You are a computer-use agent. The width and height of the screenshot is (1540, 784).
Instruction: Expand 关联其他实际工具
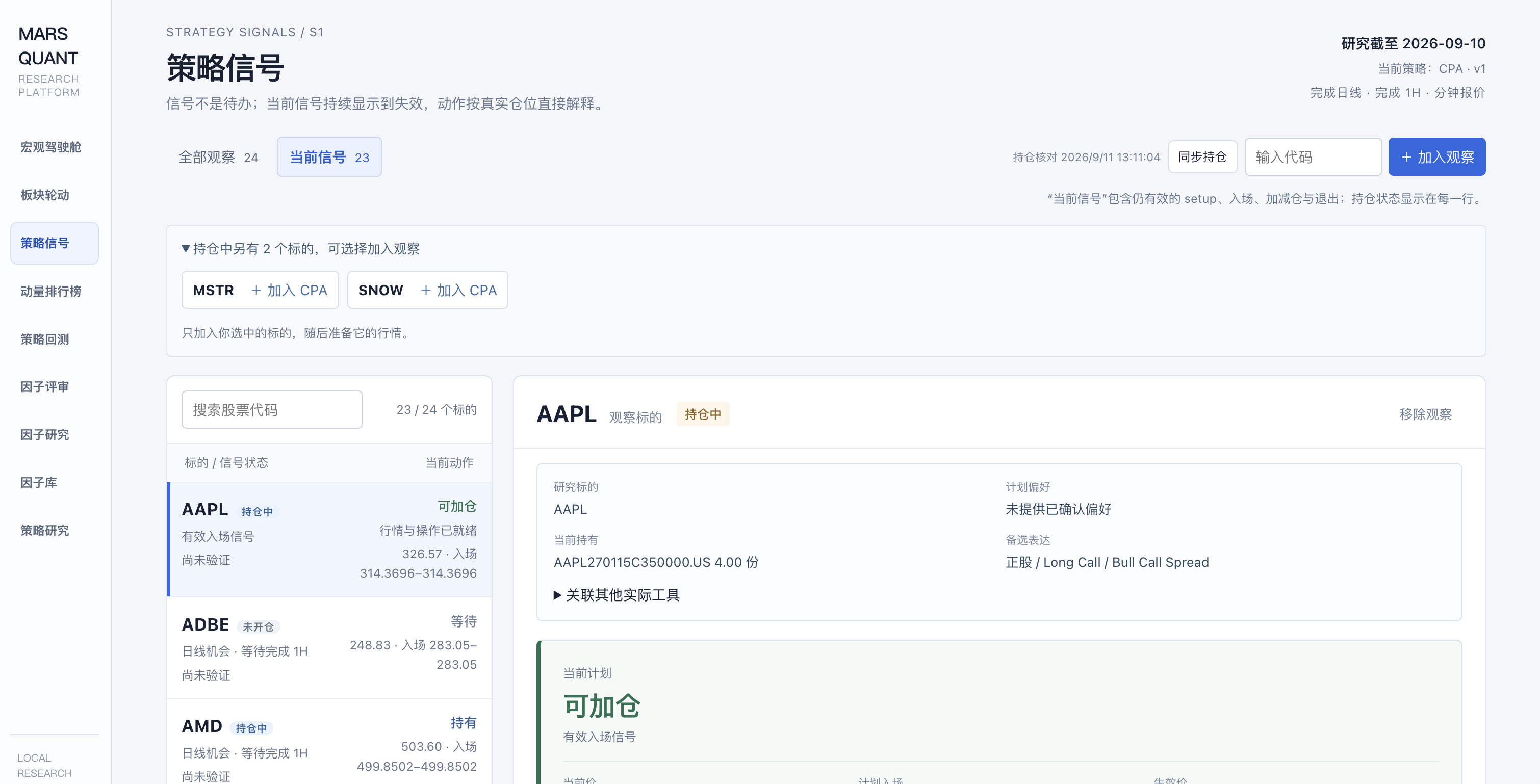click(x=617, y=595)
